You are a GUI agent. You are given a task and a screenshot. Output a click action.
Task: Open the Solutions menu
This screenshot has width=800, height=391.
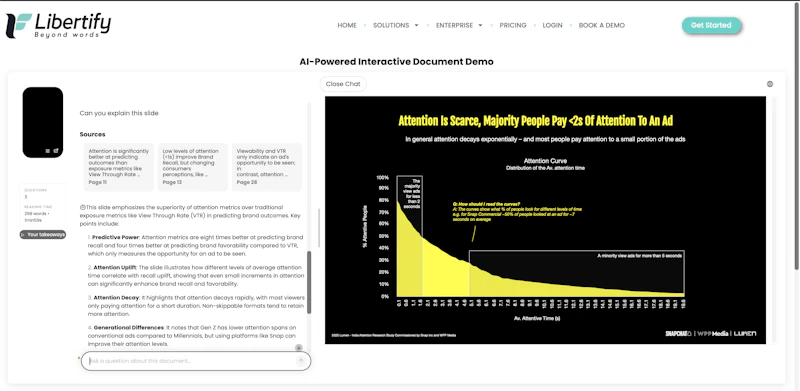(x=391, y=26)
